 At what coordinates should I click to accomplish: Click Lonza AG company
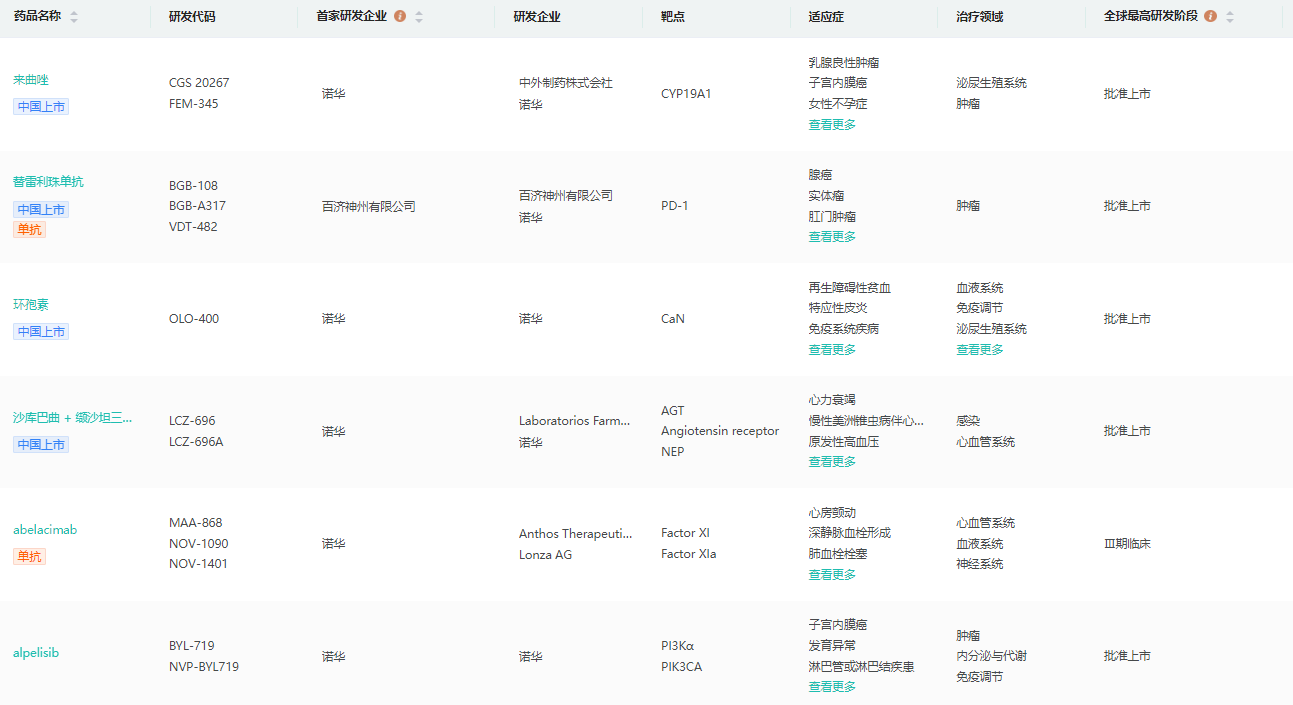coord(546,555)
